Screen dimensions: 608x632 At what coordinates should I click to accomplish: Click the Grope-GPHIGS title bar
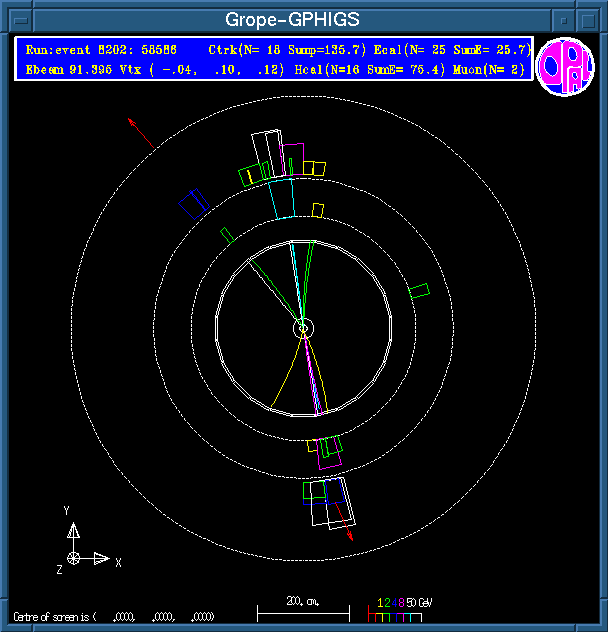tap(290, 19)
